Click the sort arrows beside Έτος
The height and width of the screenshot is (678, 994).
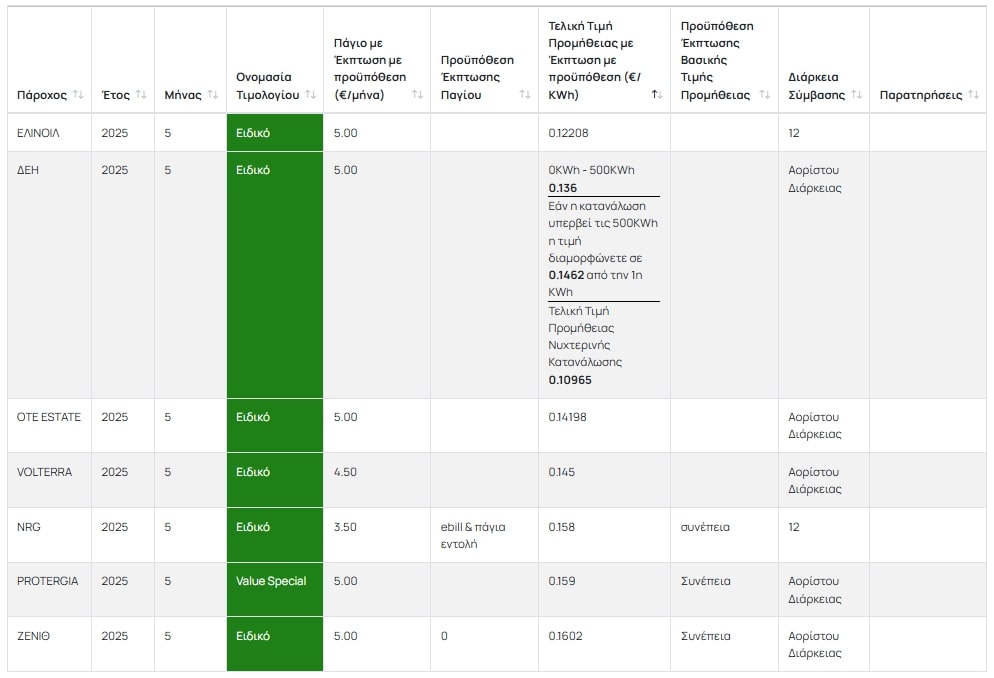(x=141, y=95)
